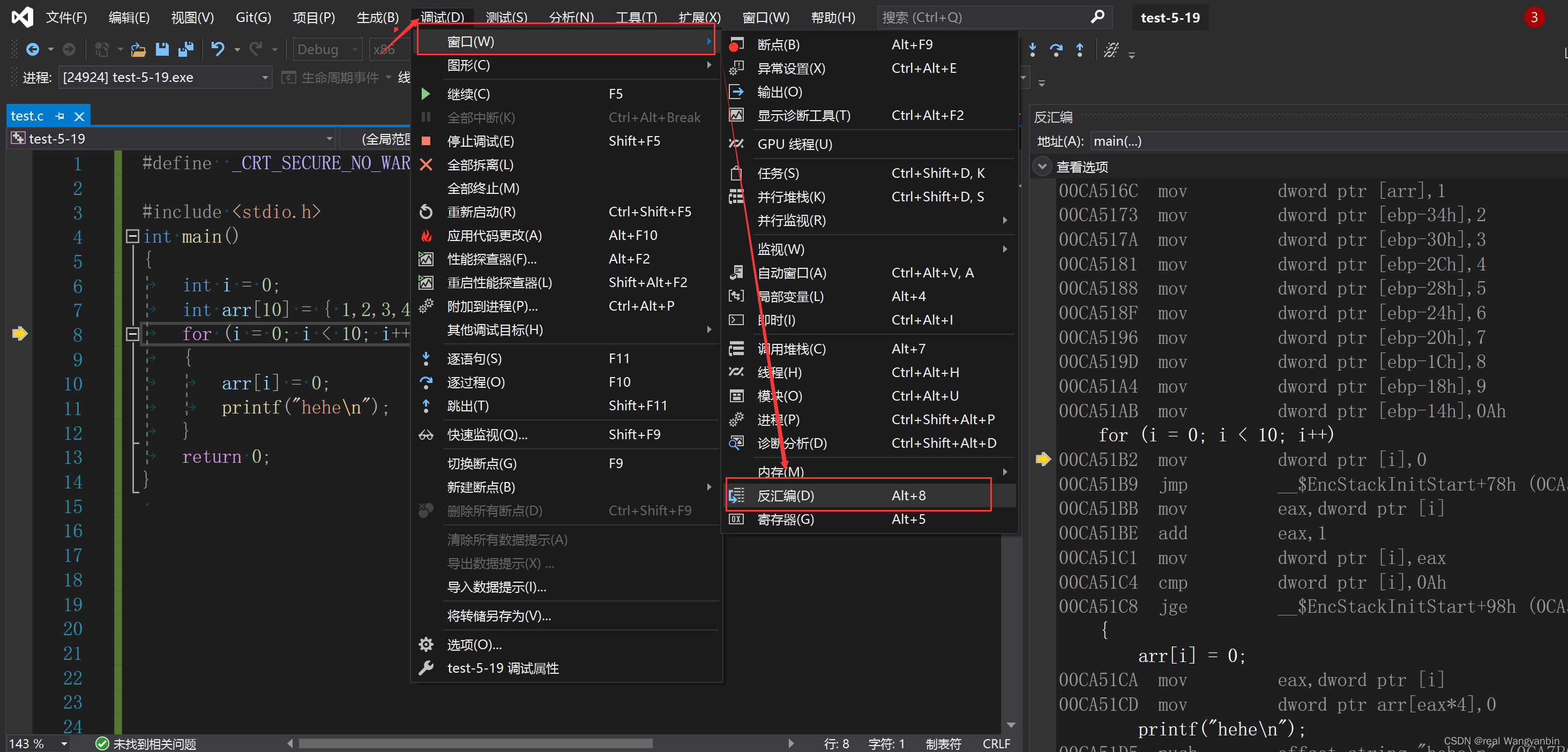Select 停止调试(E) stop debugging
The image size is (1568, 752).
click(566, 141)
